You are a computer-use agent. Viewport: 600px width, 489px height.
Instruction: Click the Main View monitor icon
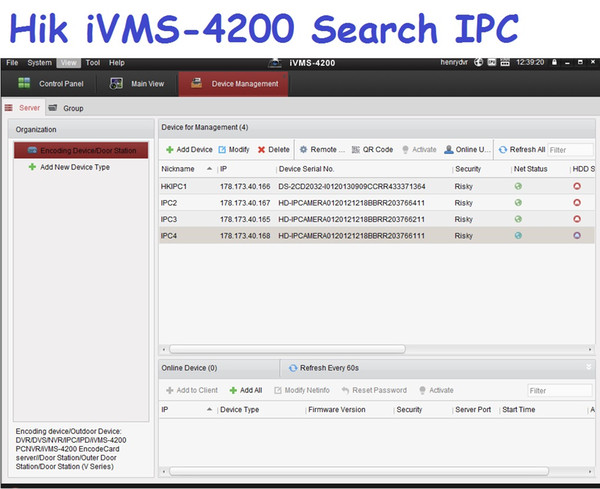(x=116, y=83)
